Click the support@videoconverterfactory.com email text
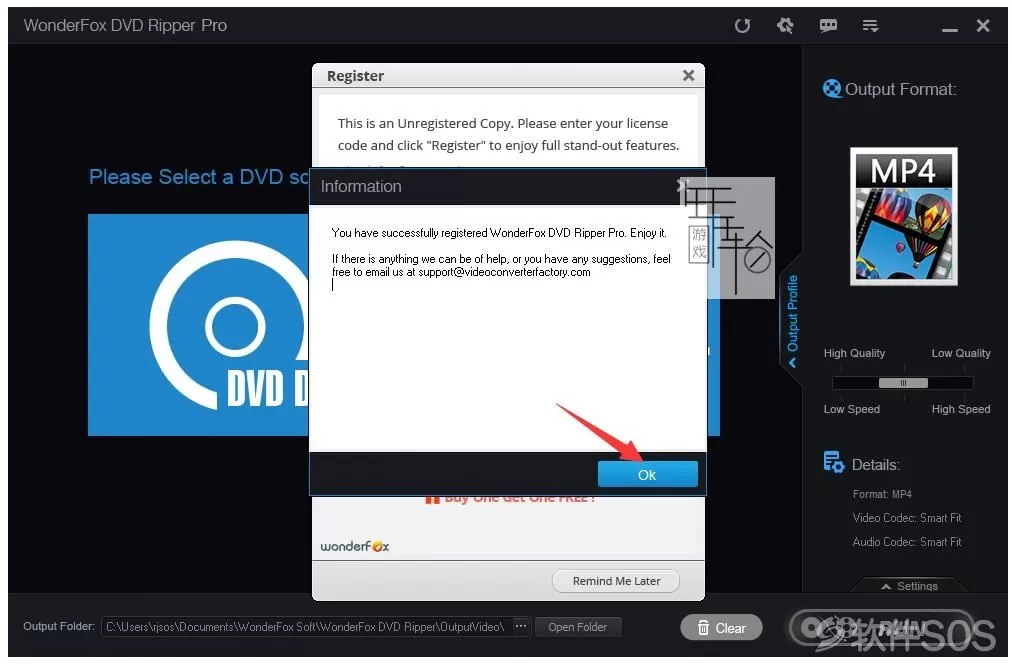The width and height of the screenshot is (1012, 664). (504, 272)
